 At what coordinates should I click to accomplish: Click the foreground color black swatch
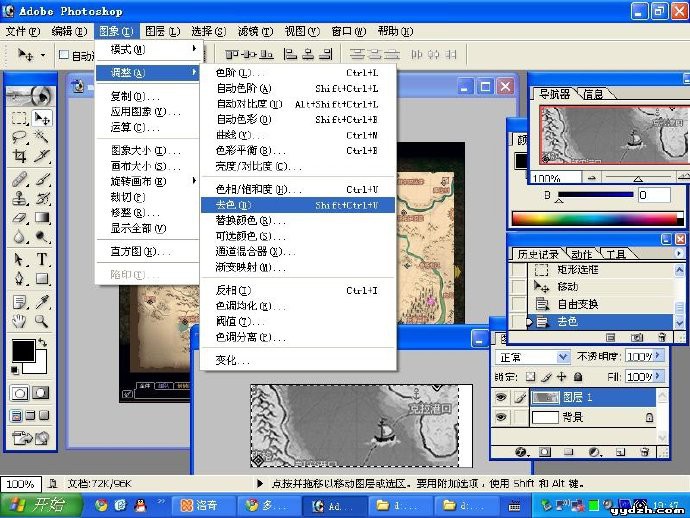pyautogui.click(x=23, y=351)
